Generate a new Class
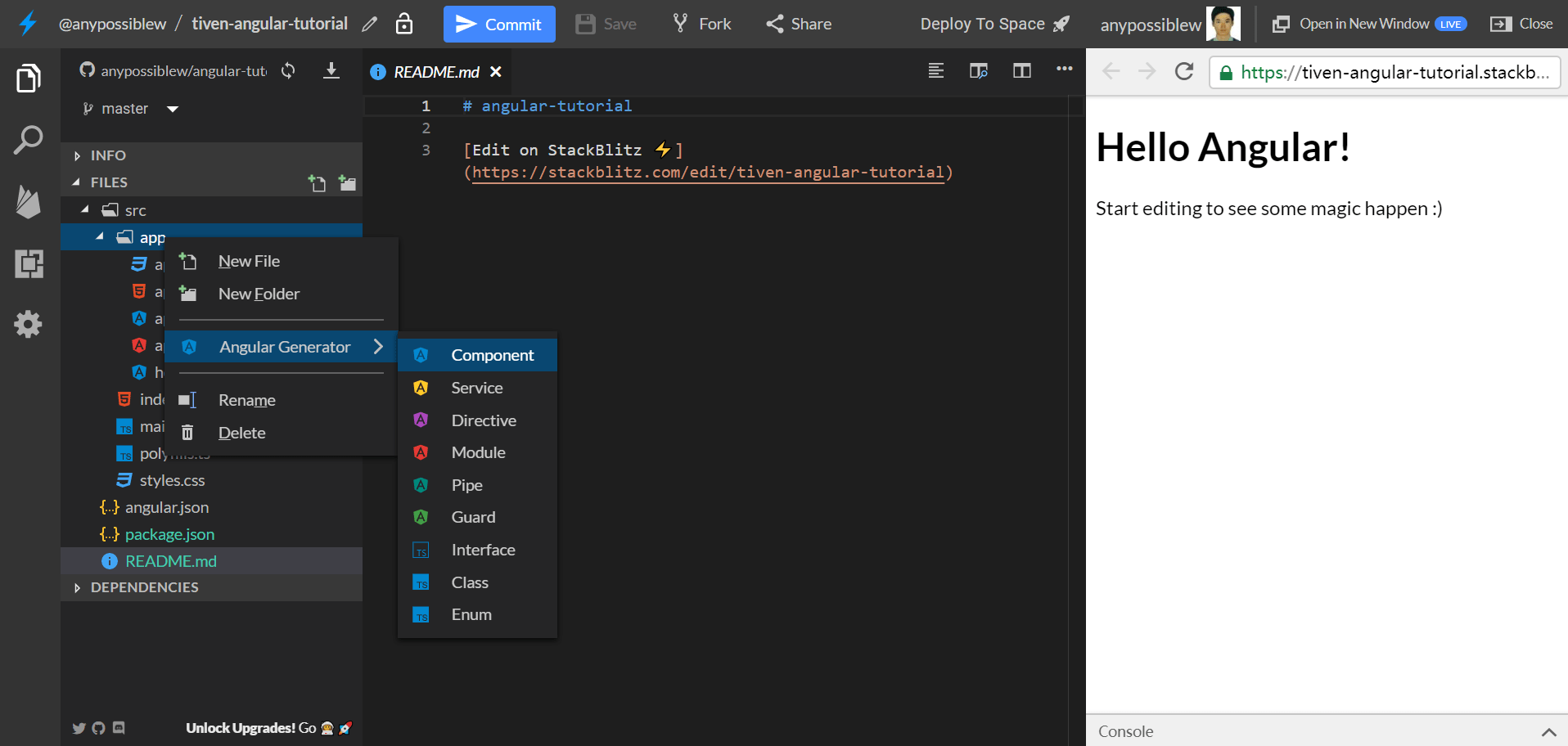The width and height of the screenshot is (1568, 746). click(x=477, y=582)
